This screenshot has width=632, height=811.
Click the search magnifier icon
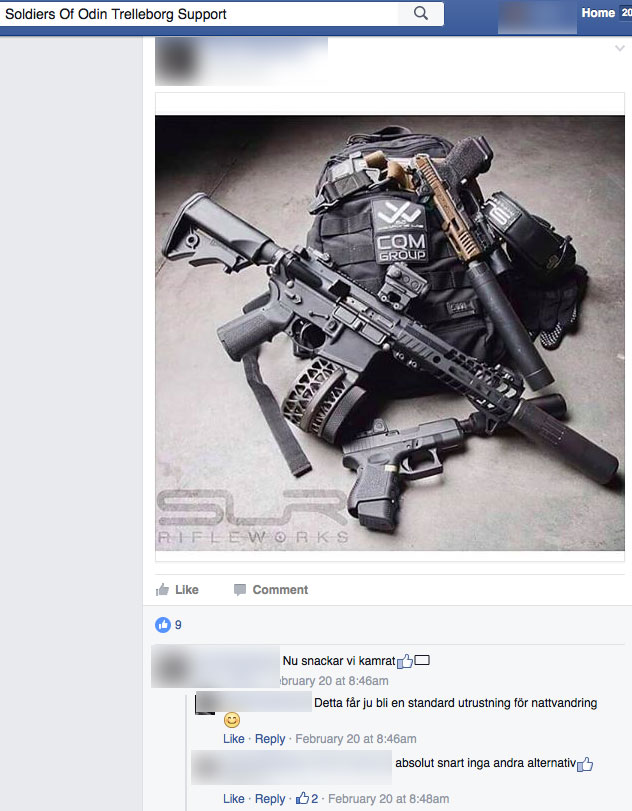pos(421,13)
